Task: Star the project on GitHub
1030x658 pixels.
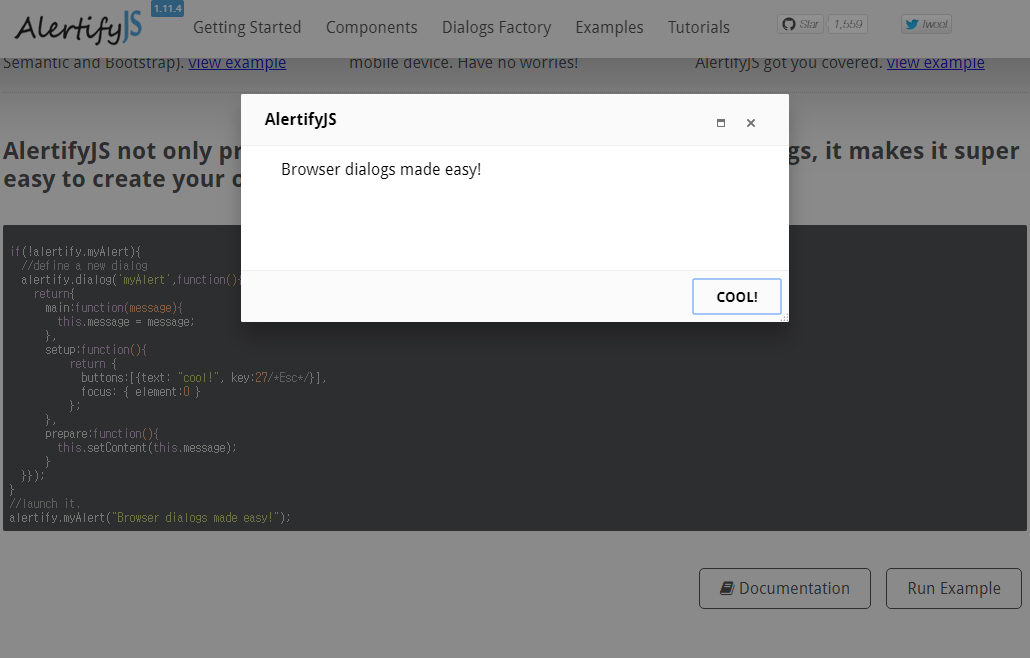Action: coord(801,24)
